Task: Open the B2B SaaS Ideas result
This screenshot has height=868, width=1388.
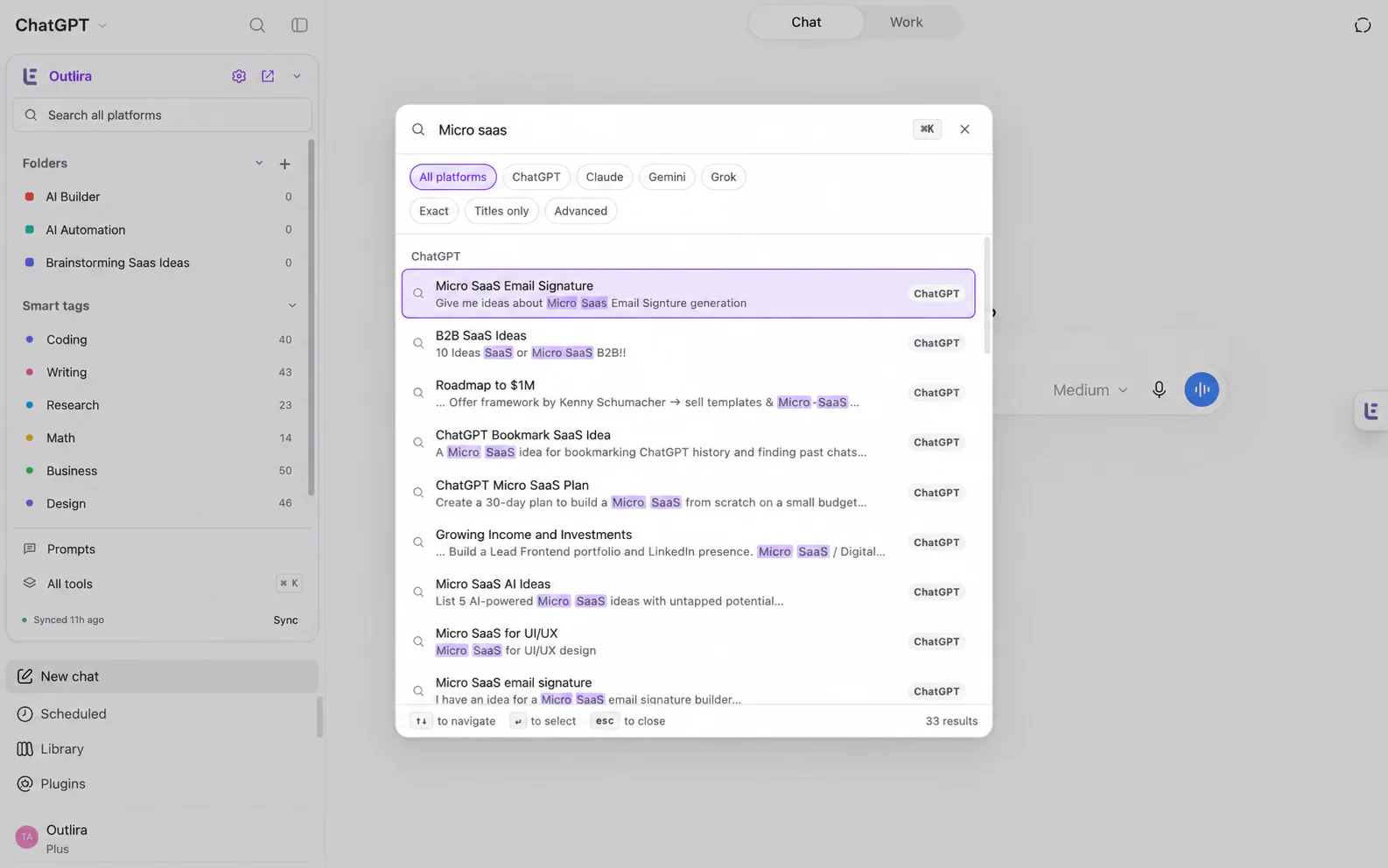Action: (688, 344)
